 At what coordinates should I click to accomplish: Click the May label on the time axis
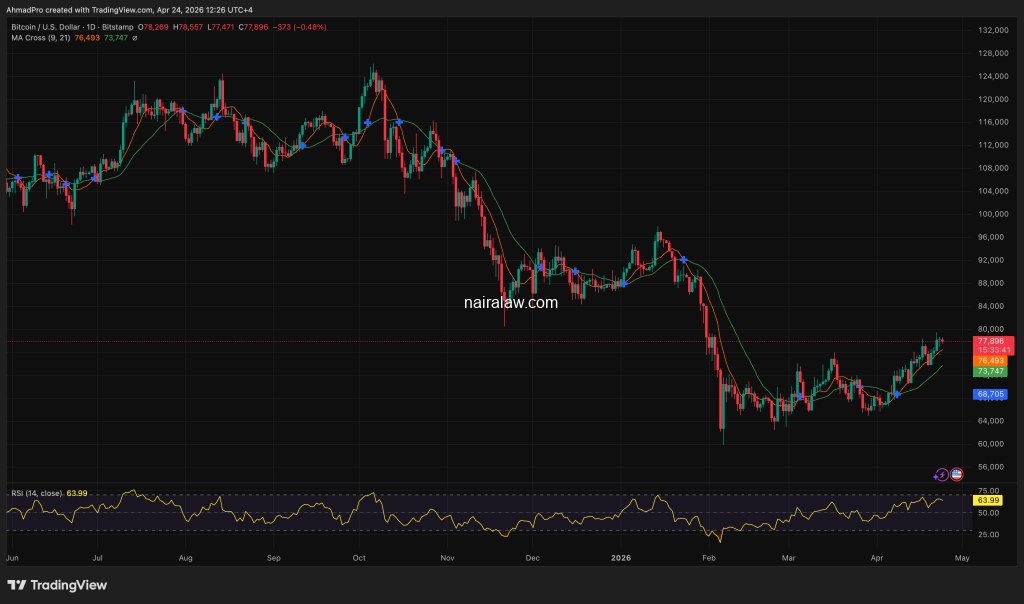[960, 556]
